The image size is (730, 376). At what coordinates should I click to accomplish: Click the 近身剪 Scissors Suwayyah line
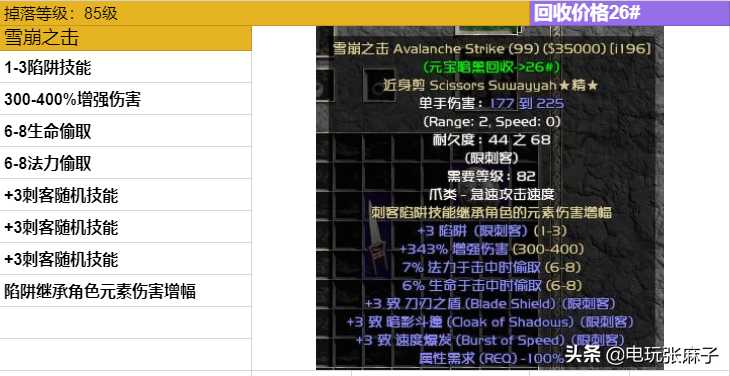point(490,86)
